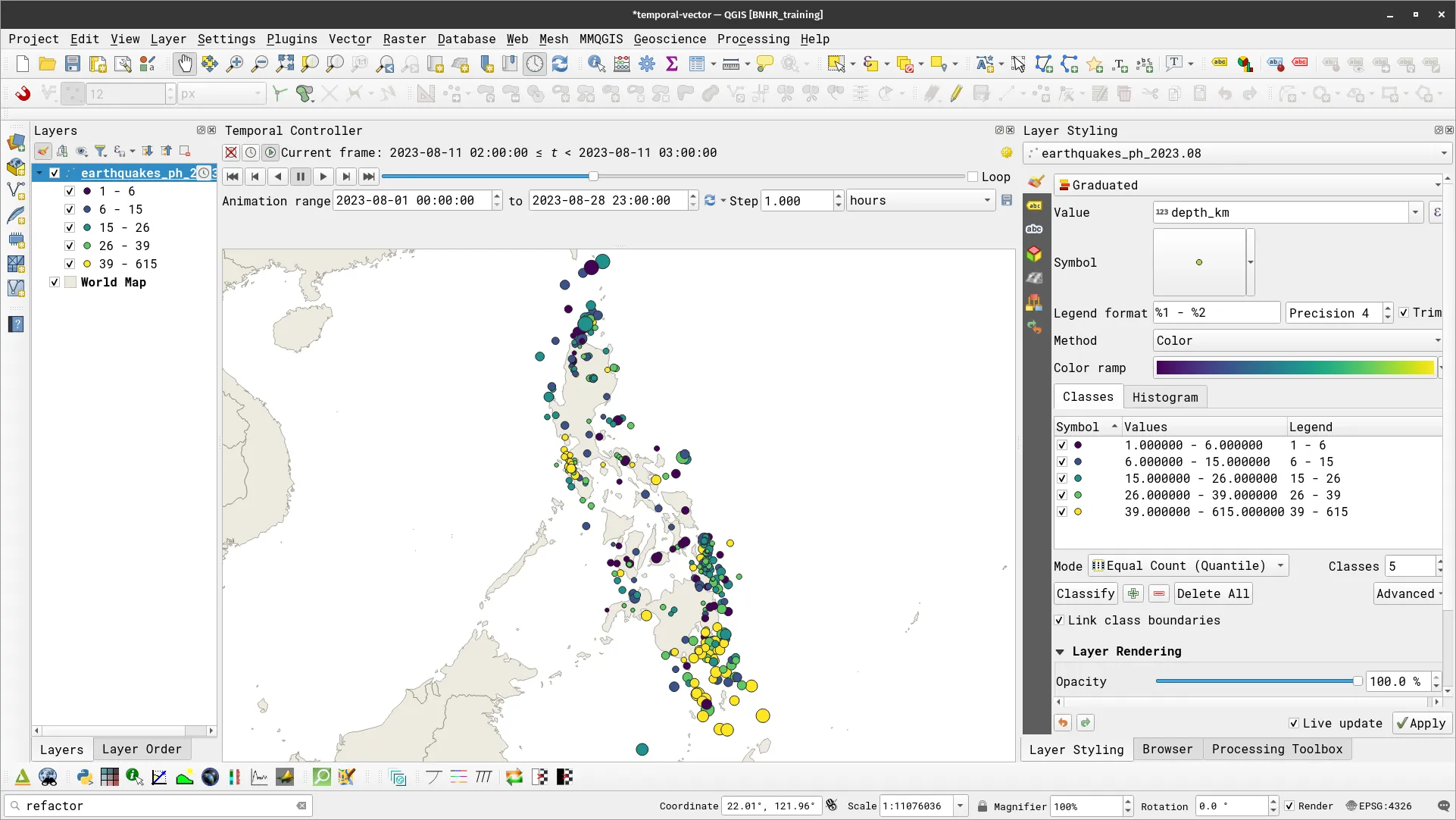Open the Field Calculator
Viewport: 1456px width, 820px height.
[621, 64]
